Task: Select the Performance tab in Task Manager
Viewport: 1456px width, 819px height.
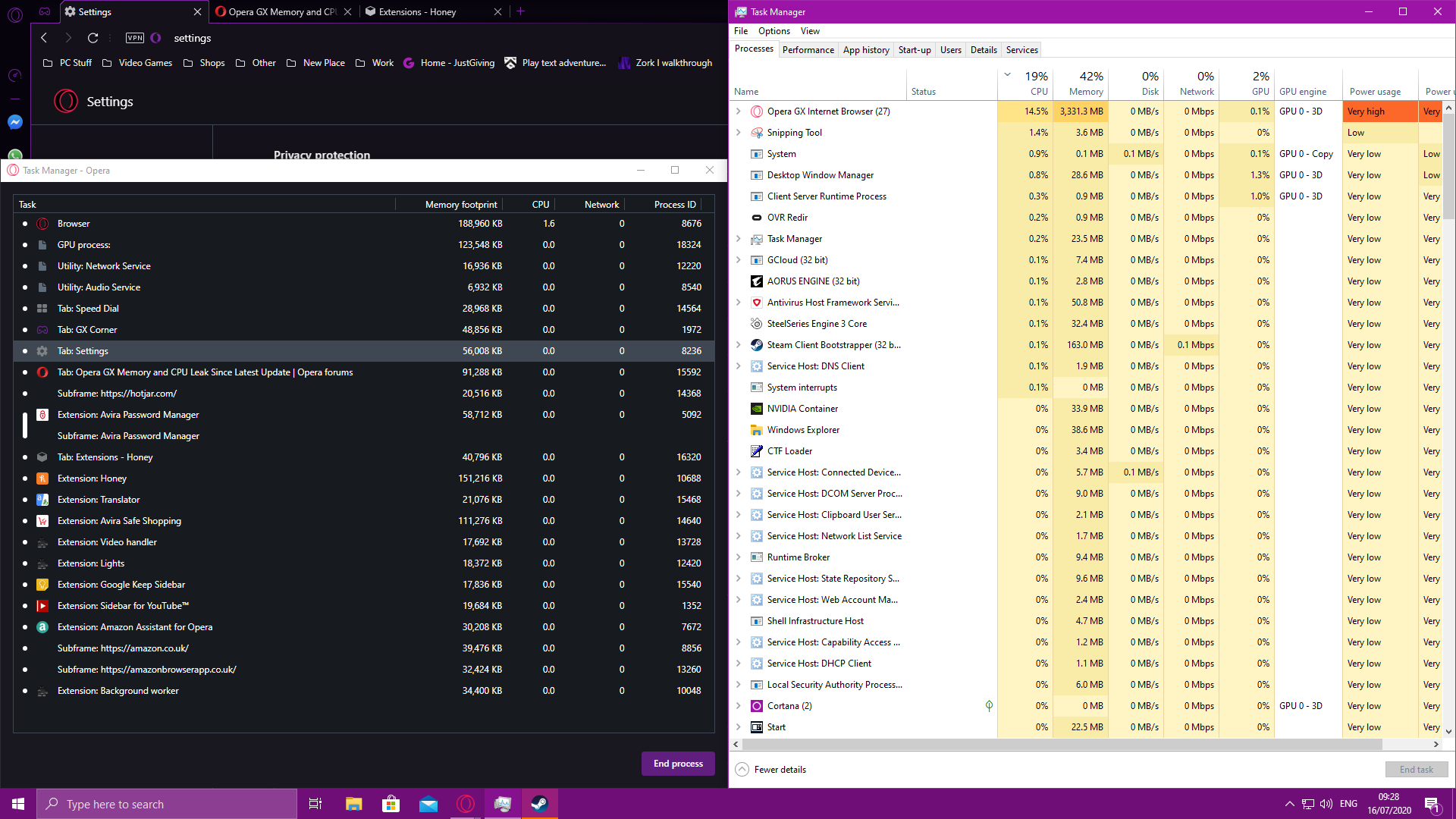Action: coord(808,49)
